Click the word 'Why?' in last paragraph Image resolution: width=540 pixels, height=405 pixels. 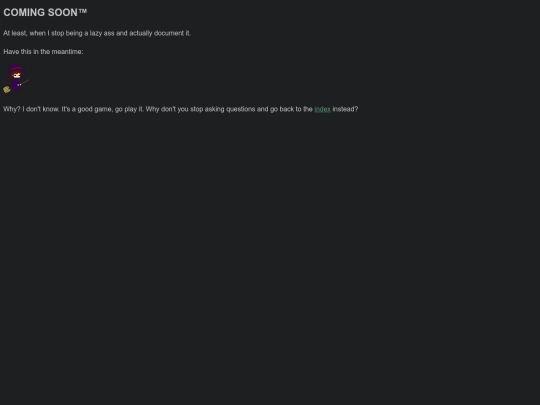point(12,109)
